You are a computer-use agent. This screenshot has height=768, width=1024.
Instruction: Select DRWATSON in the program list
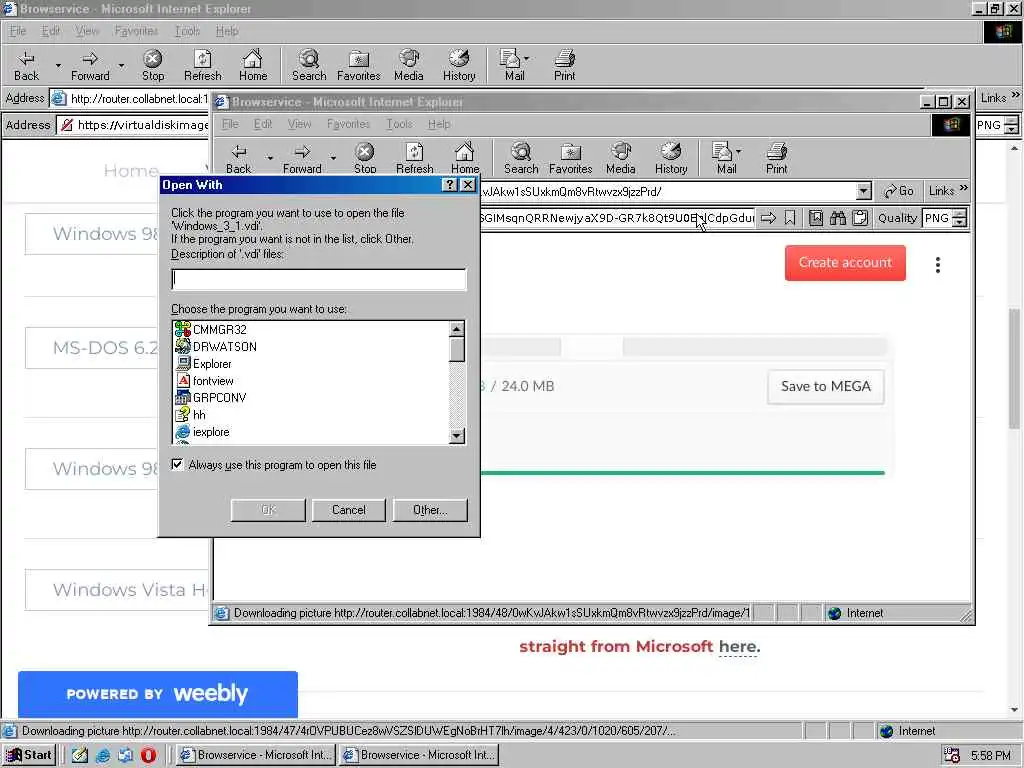(225, 347)
